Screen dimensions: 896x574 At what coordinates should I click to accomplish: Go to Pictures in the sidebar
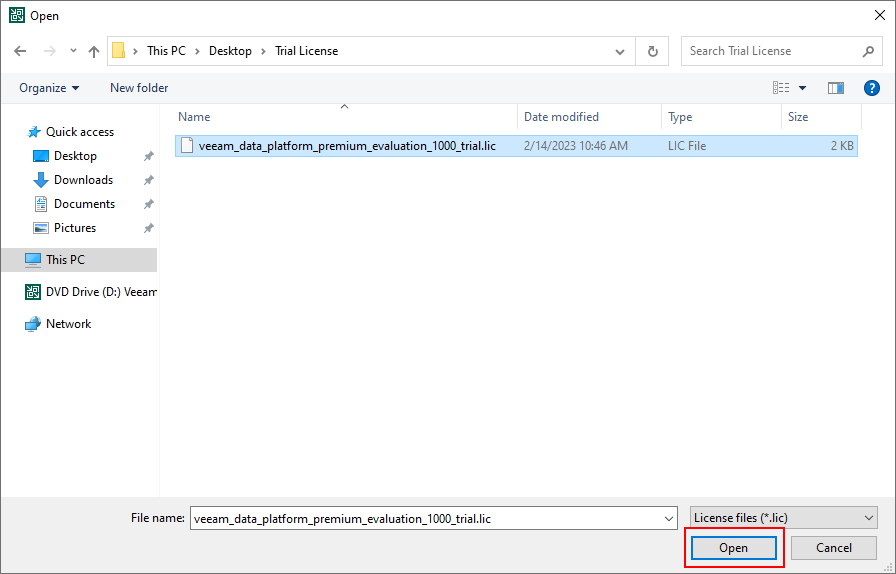(75, 228)
